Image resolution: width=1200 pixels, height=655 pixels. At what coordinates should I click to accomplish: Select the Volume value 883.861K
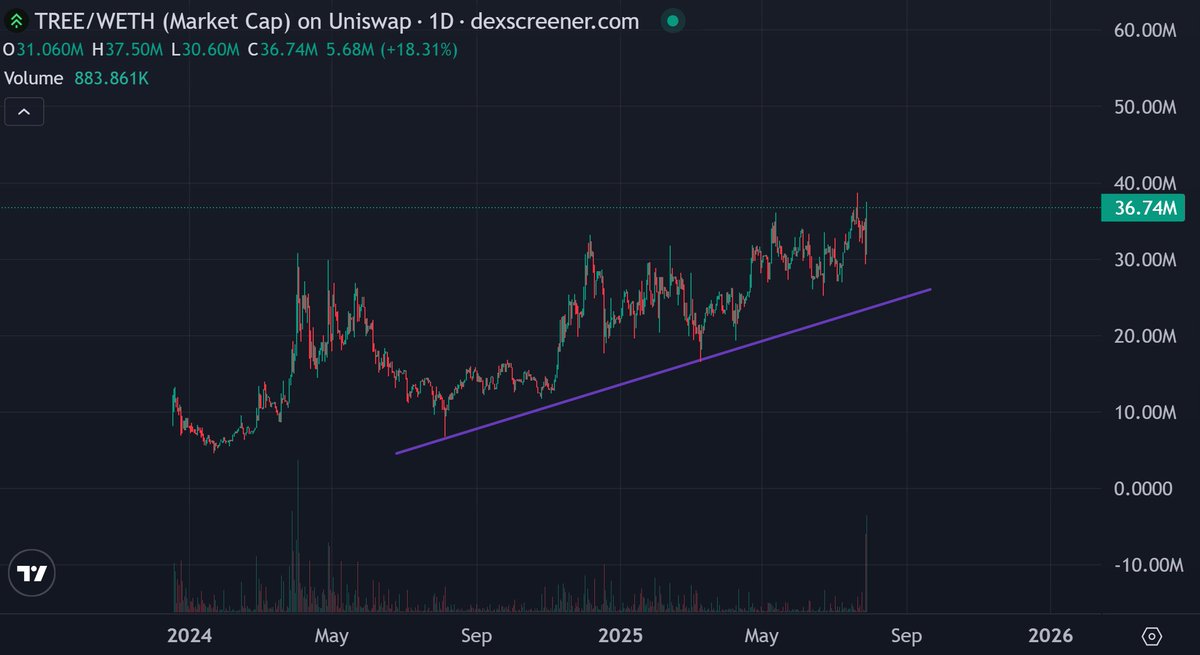(114, 77)
